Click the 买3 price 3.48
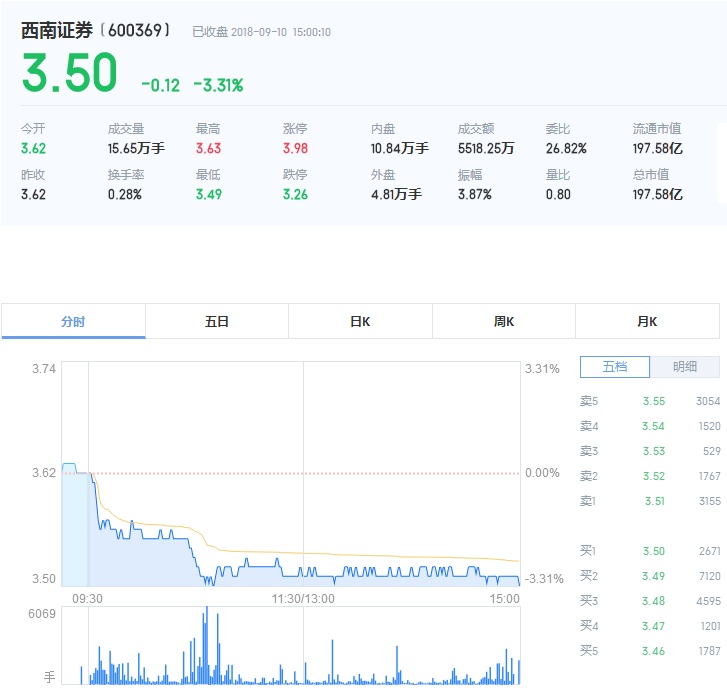The width and height of the screenshot is (727, 692). [653, 601]
